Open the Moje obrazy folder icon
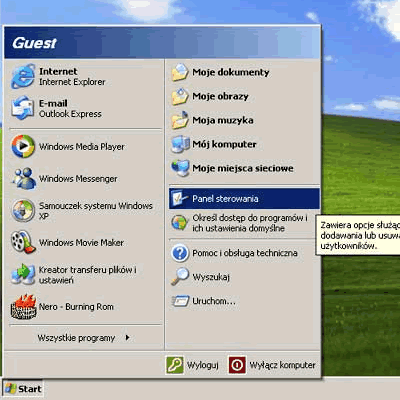 point(180,96)
